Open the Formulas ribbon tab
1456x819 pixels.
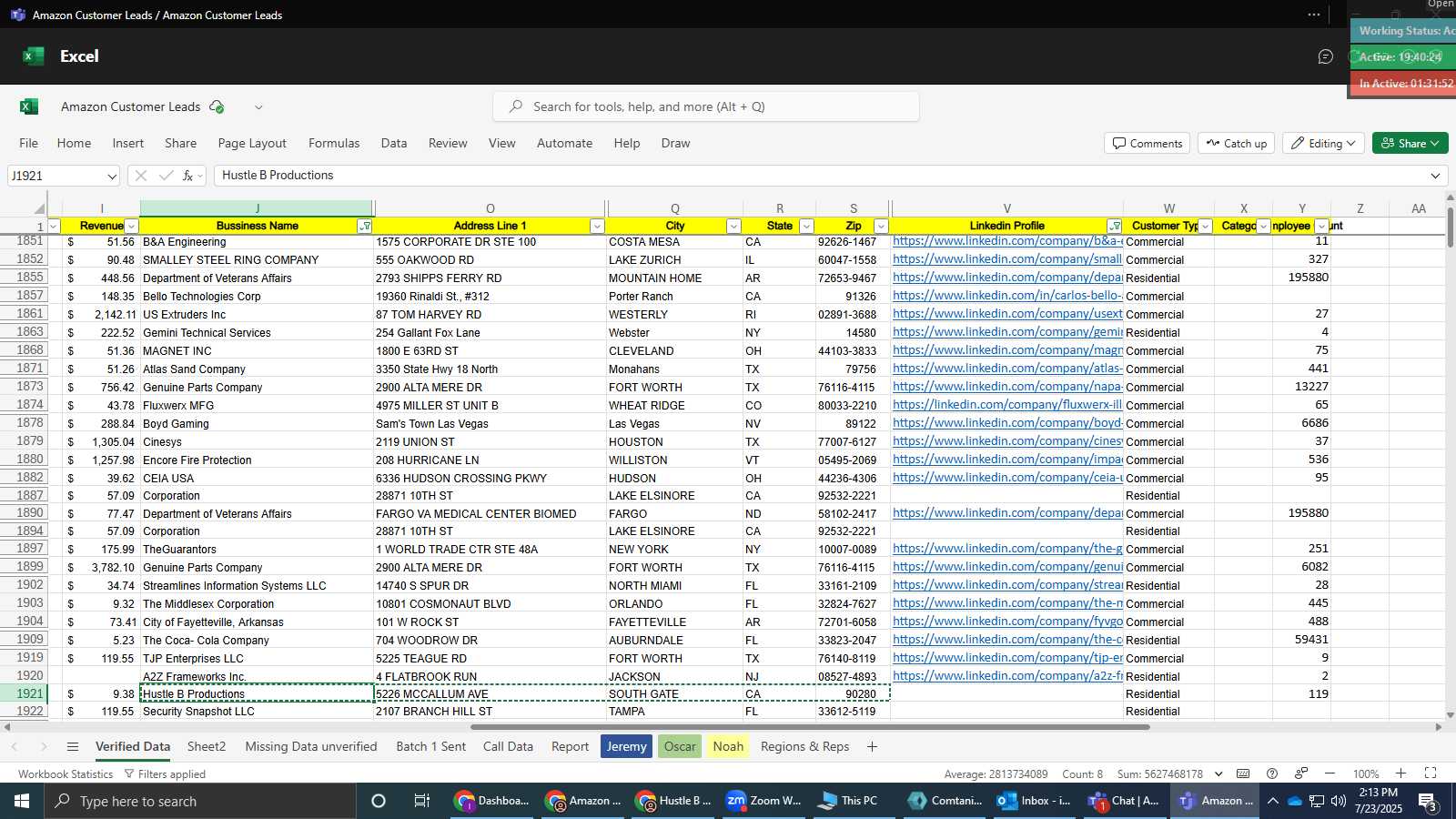tap(334, 144)
